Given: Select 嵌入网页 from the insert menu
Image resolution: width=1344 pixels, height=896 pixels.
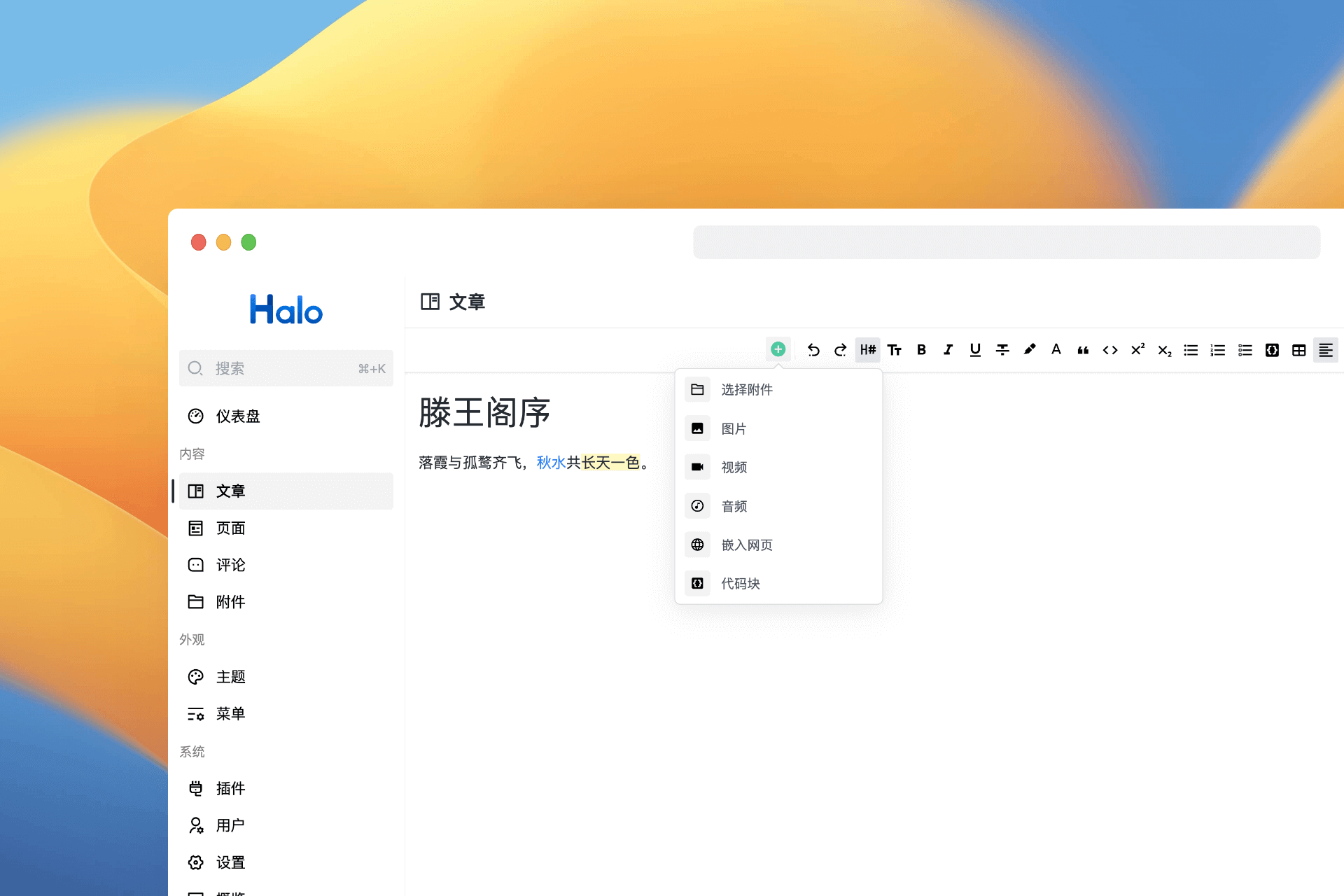Looking at the screenshot, I should click(x=746, y=545).
